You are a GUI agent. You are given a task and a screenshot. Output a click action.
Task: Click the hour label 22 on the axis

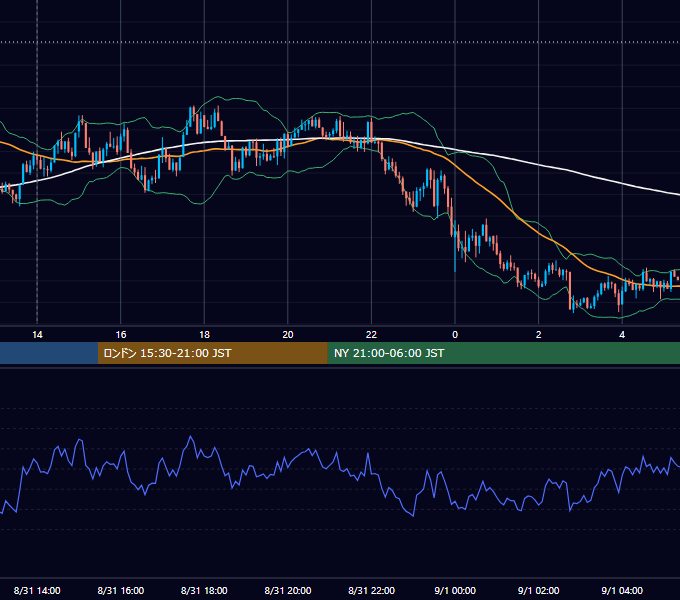[x=371, y=335]
